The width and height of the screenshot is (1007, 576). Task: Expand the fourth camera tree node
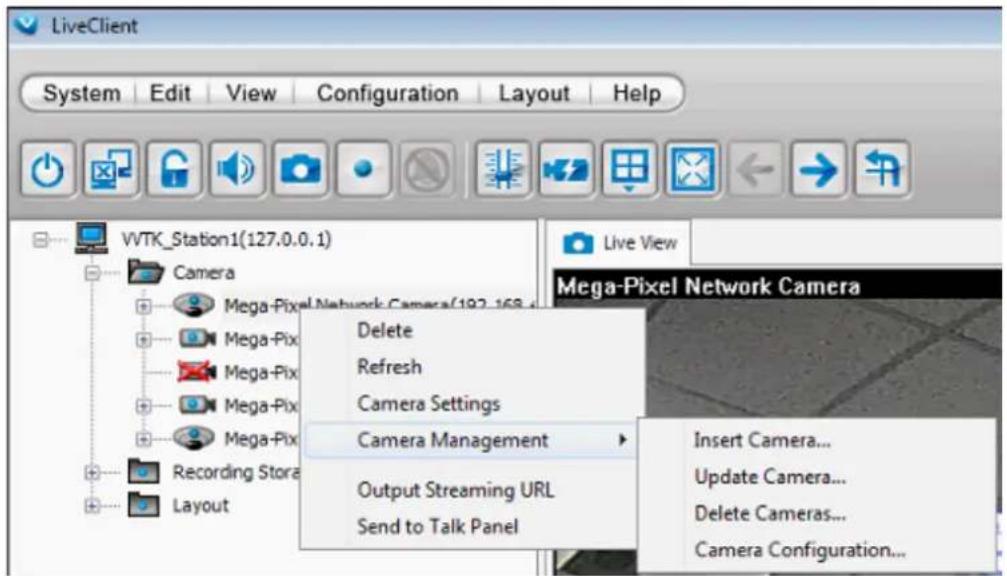coord(143,406)
